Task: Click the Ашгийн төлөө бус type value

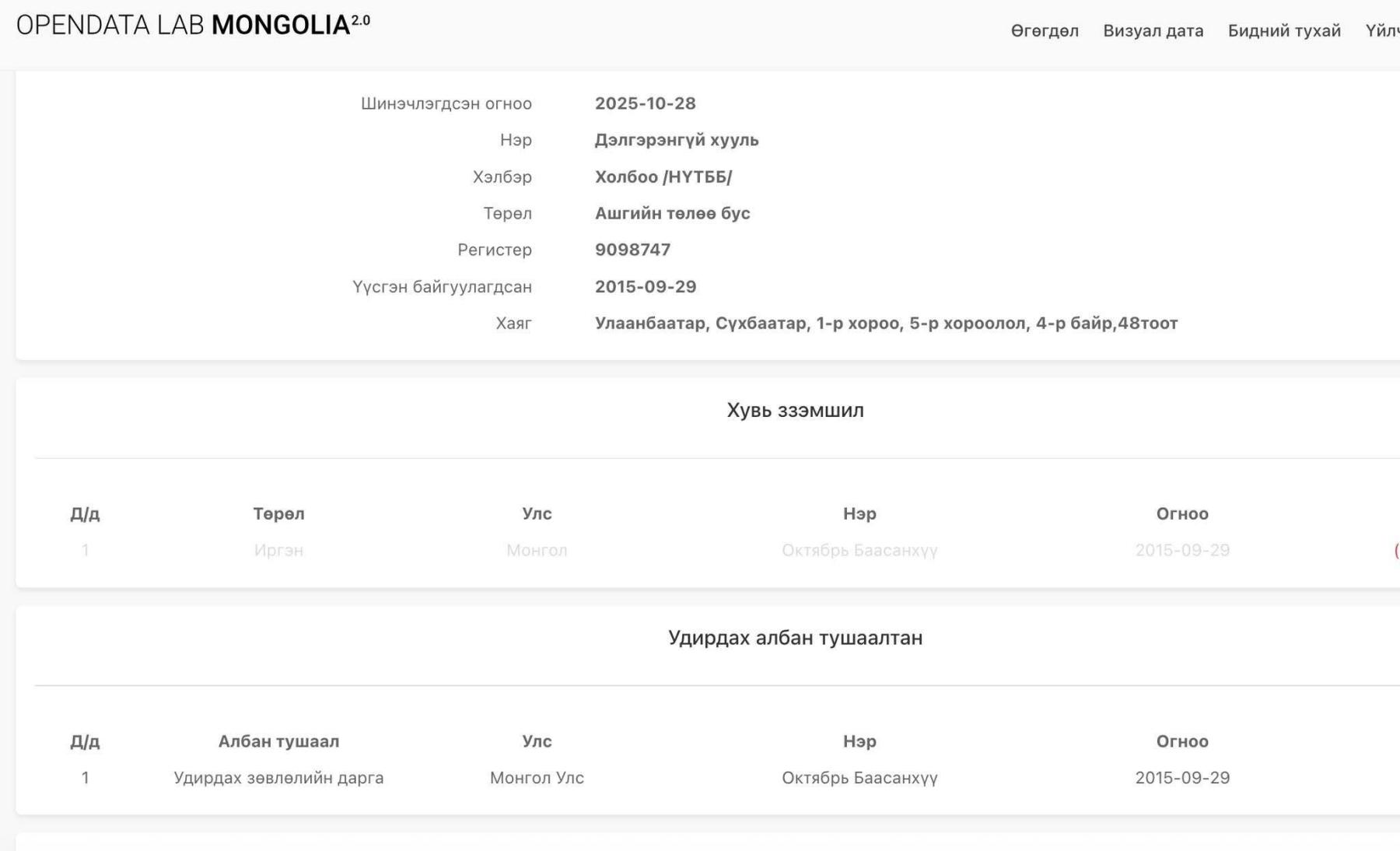Action: tap(672, 213)
